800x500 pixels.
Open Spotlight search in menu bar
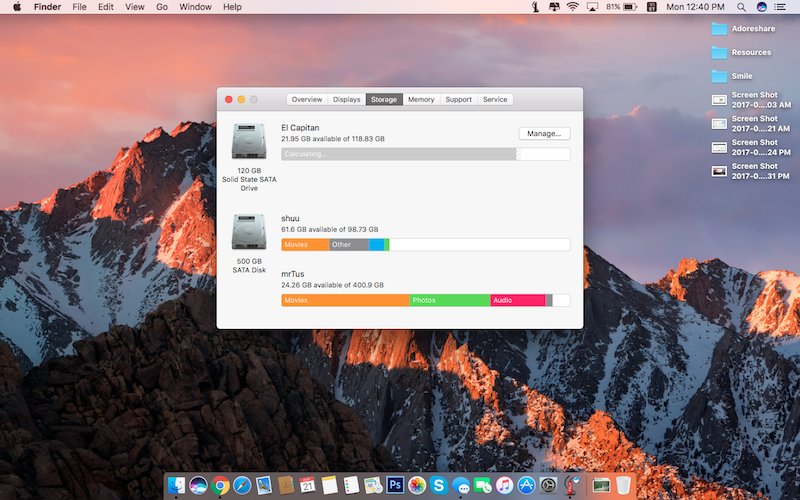pyautogui.click(x=741, y=7)
